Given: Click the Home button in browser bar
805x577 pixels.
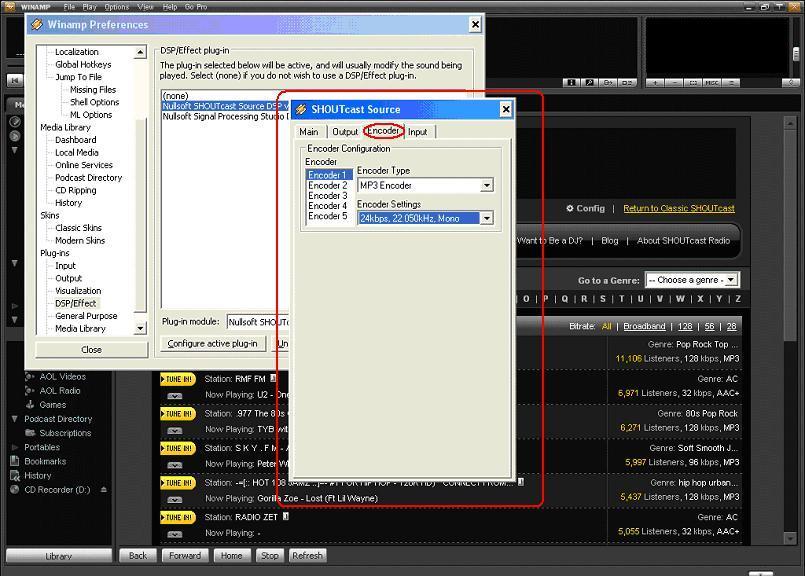Looking at the screenshot, I should pos(232,555).
